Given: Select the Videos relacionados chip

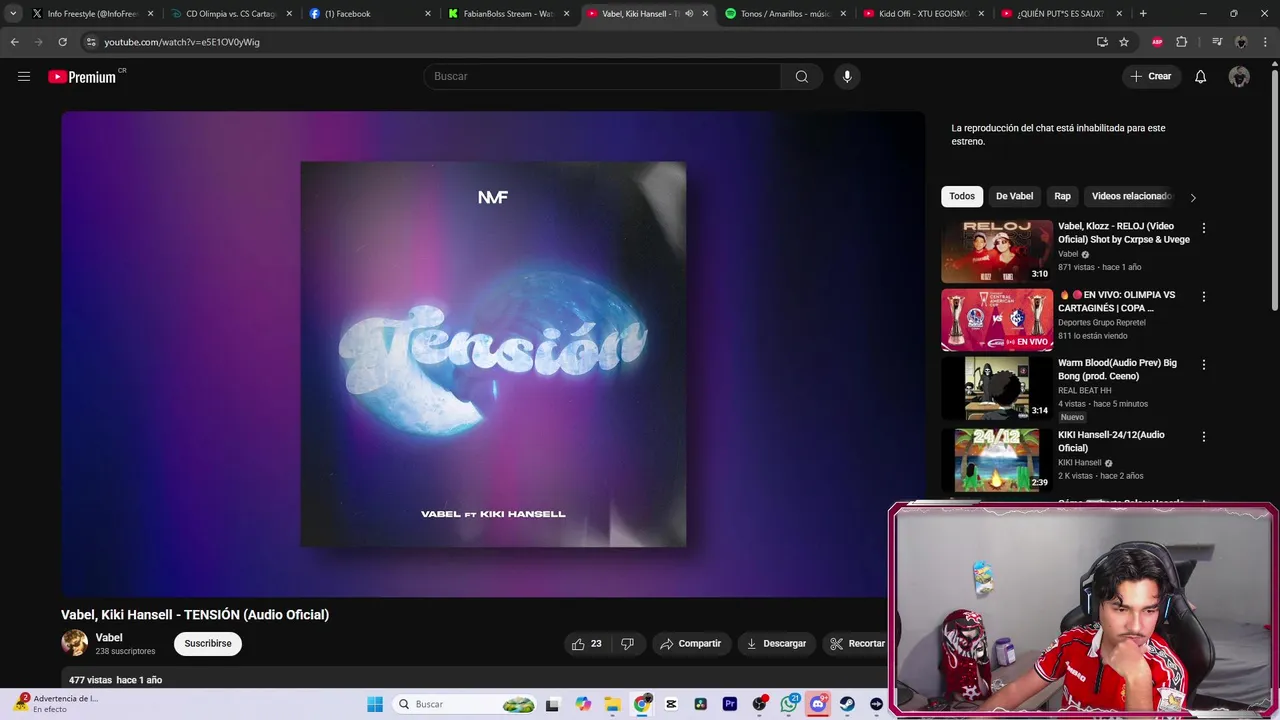Looking at the screenshot, I should point(1131,196).
